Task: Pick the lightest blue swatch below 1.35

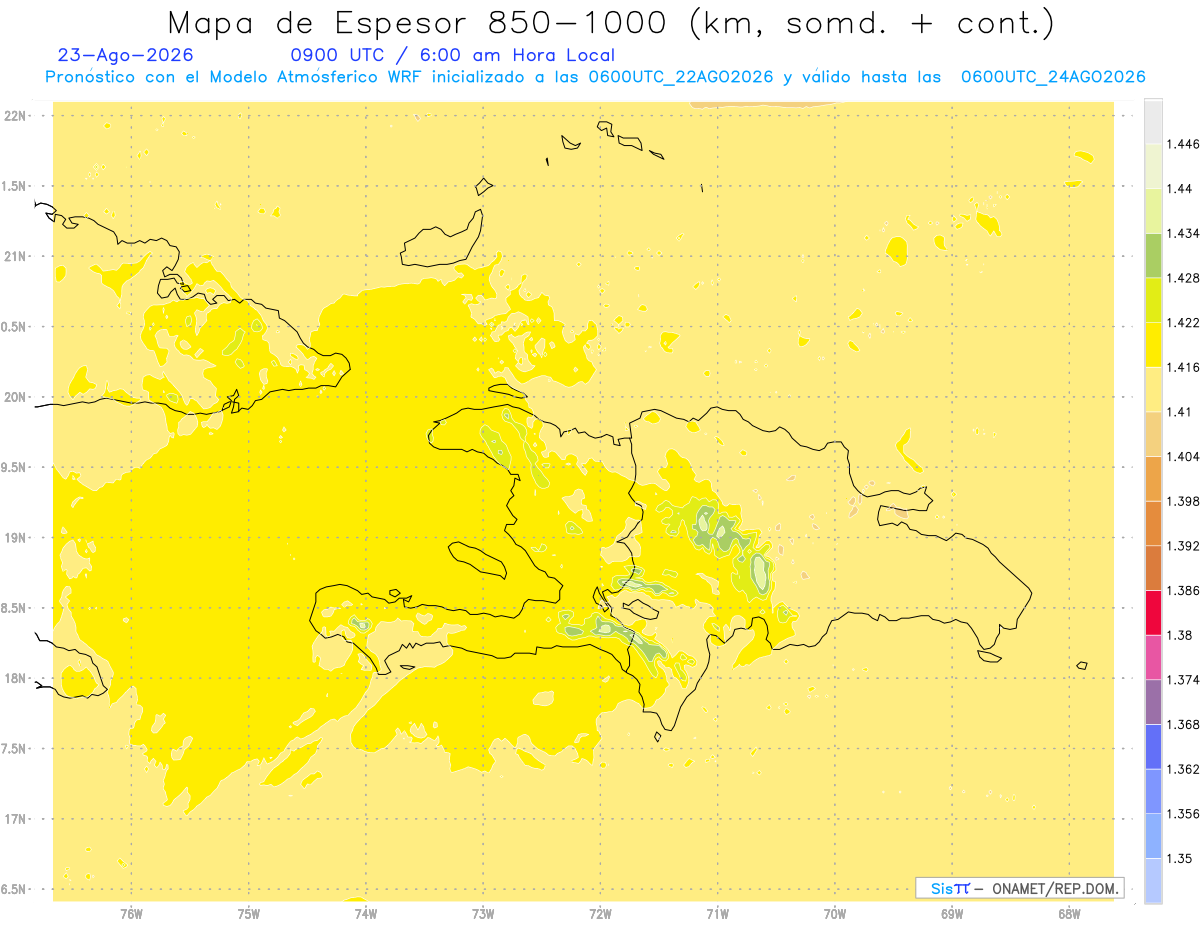Action: coord(1153,880)
